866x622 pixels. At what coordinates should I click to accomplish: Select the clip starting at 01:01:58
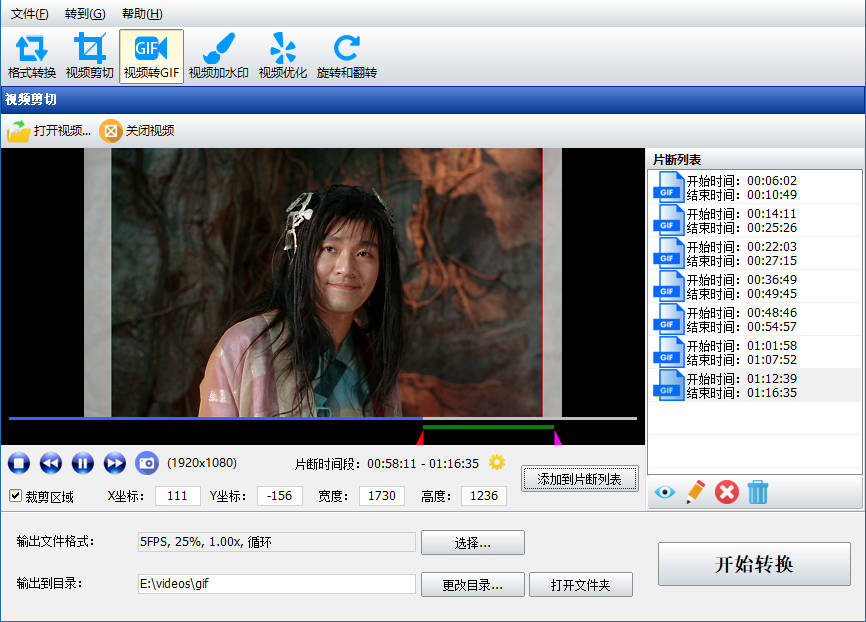(754, 352)
